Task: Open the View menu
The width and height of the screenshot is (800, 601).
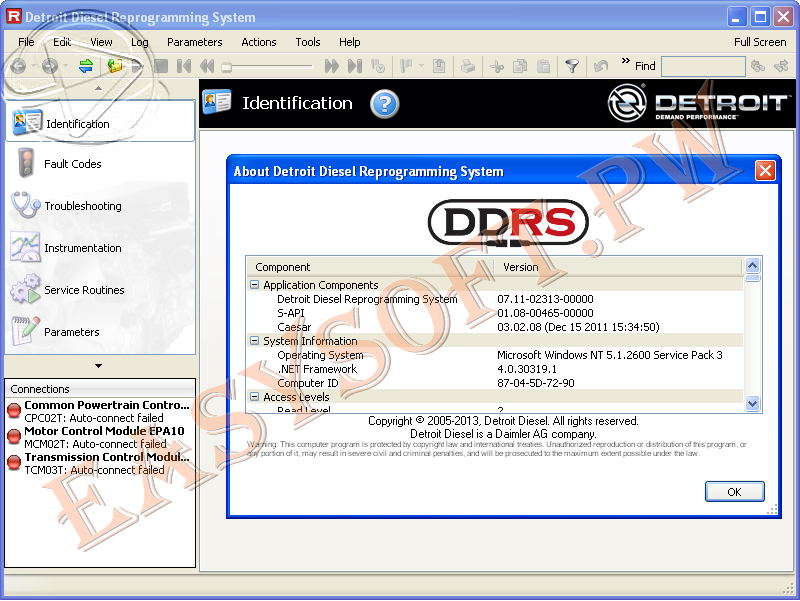Action: click(x=101, y=42)
